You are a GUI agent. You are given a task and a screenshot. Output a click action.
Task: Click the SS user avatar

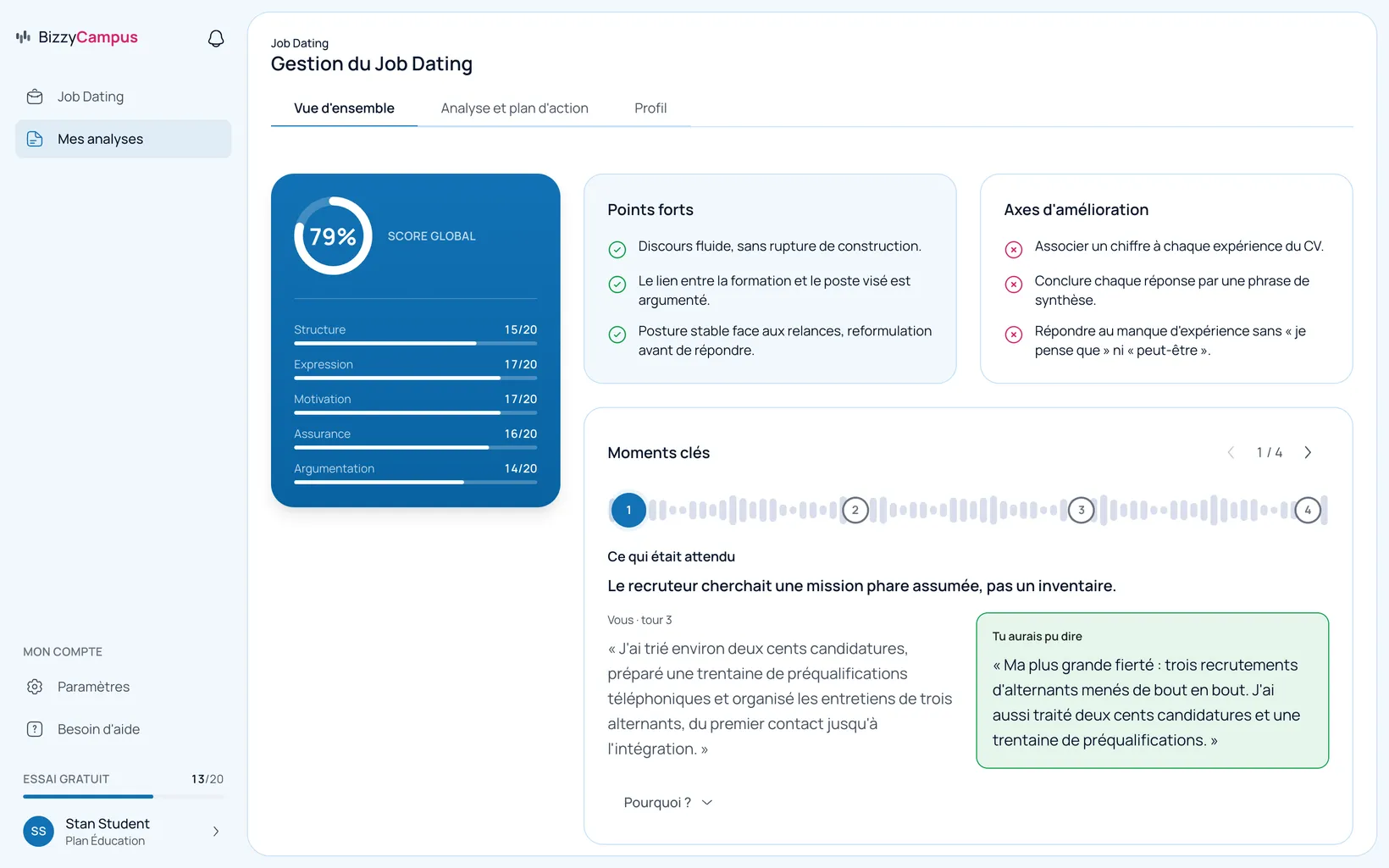pos(38,832)
